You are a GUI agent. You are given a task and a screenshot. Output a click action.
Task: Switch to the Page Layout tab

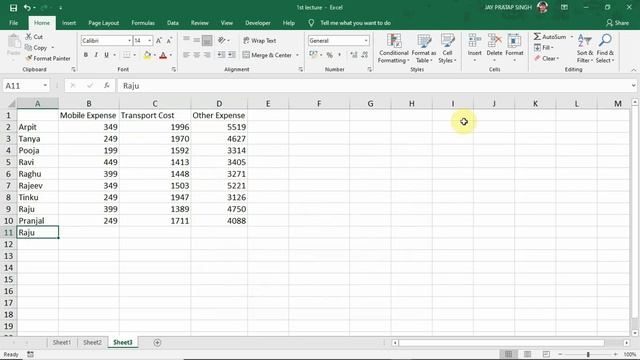pyautogui.click(x=104, y=23)
